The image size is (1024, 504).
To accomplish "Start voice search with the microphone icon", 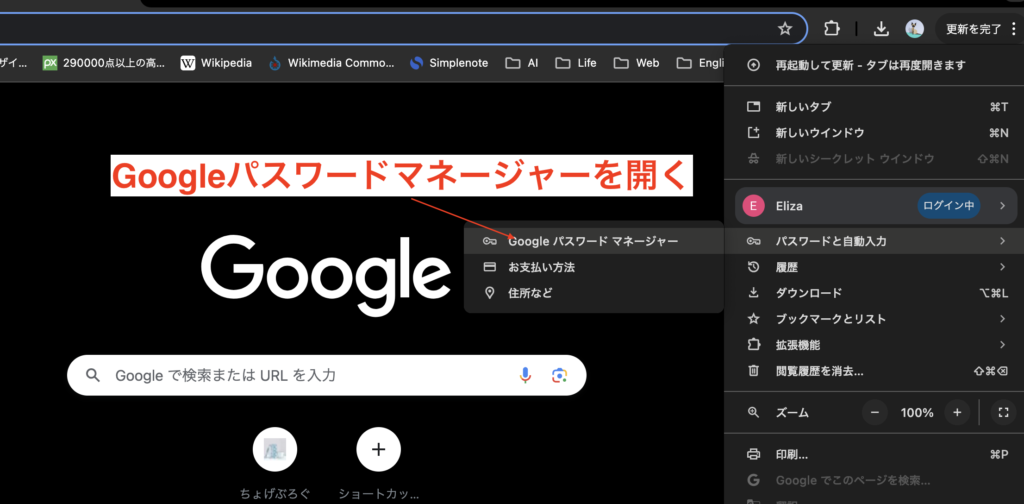I will 525,375.
